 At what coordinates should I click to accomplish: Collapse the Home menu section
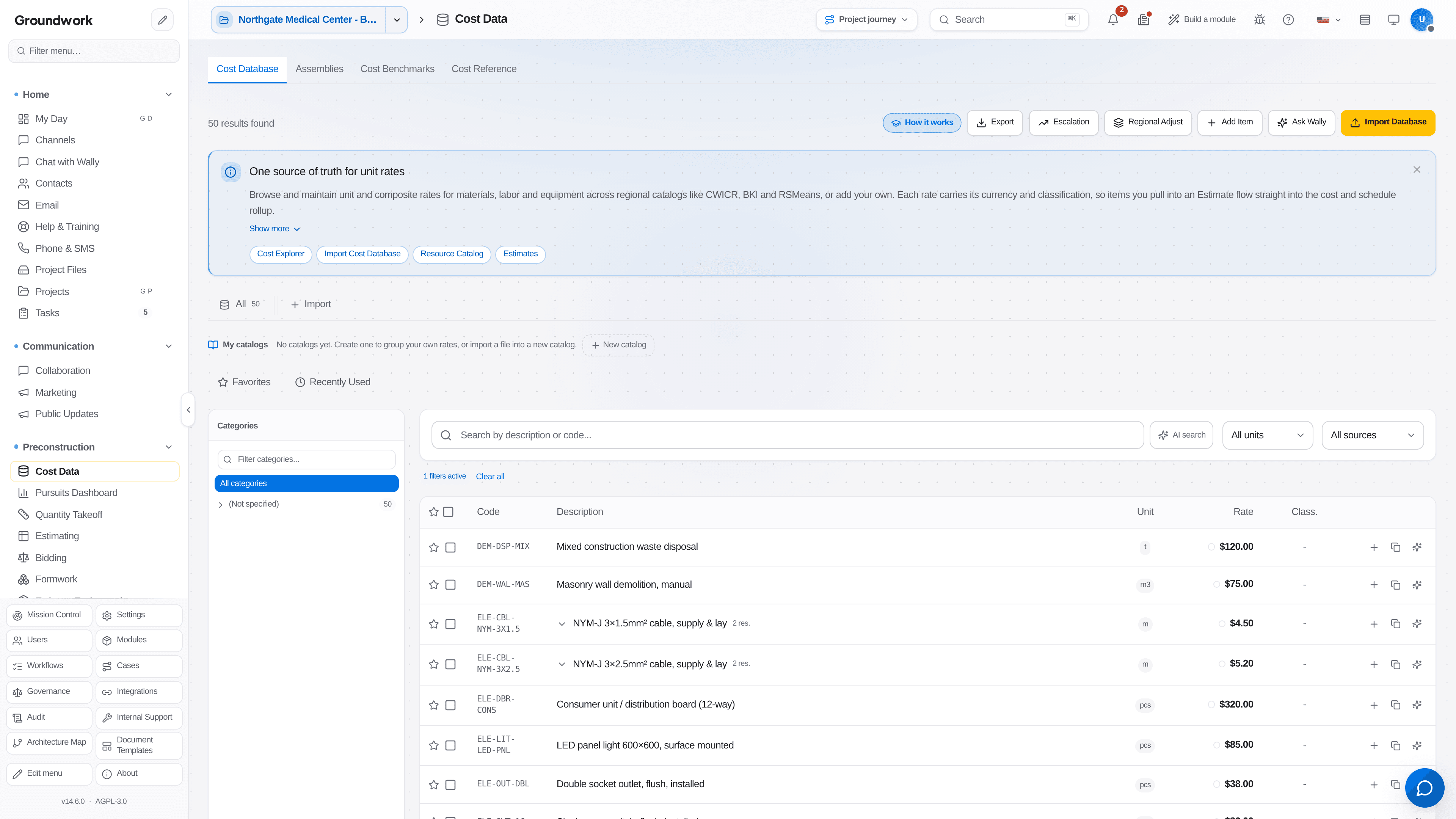tap(168, 94)
